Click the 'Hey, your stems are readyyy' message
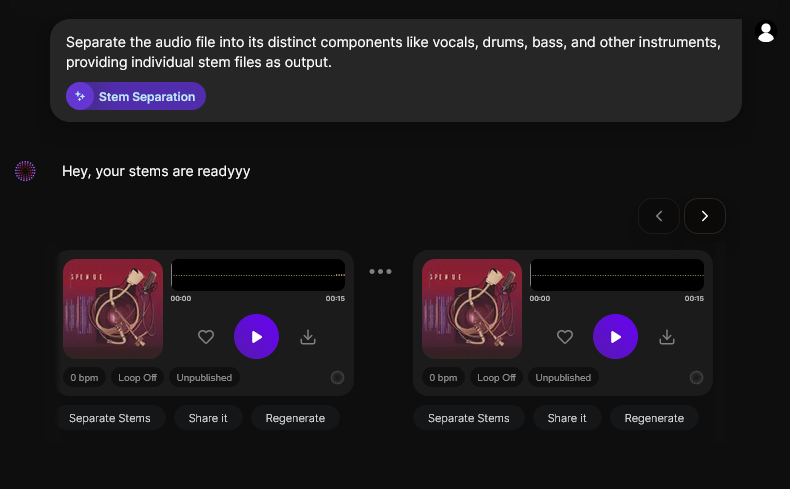 click(x=156, y=171)
